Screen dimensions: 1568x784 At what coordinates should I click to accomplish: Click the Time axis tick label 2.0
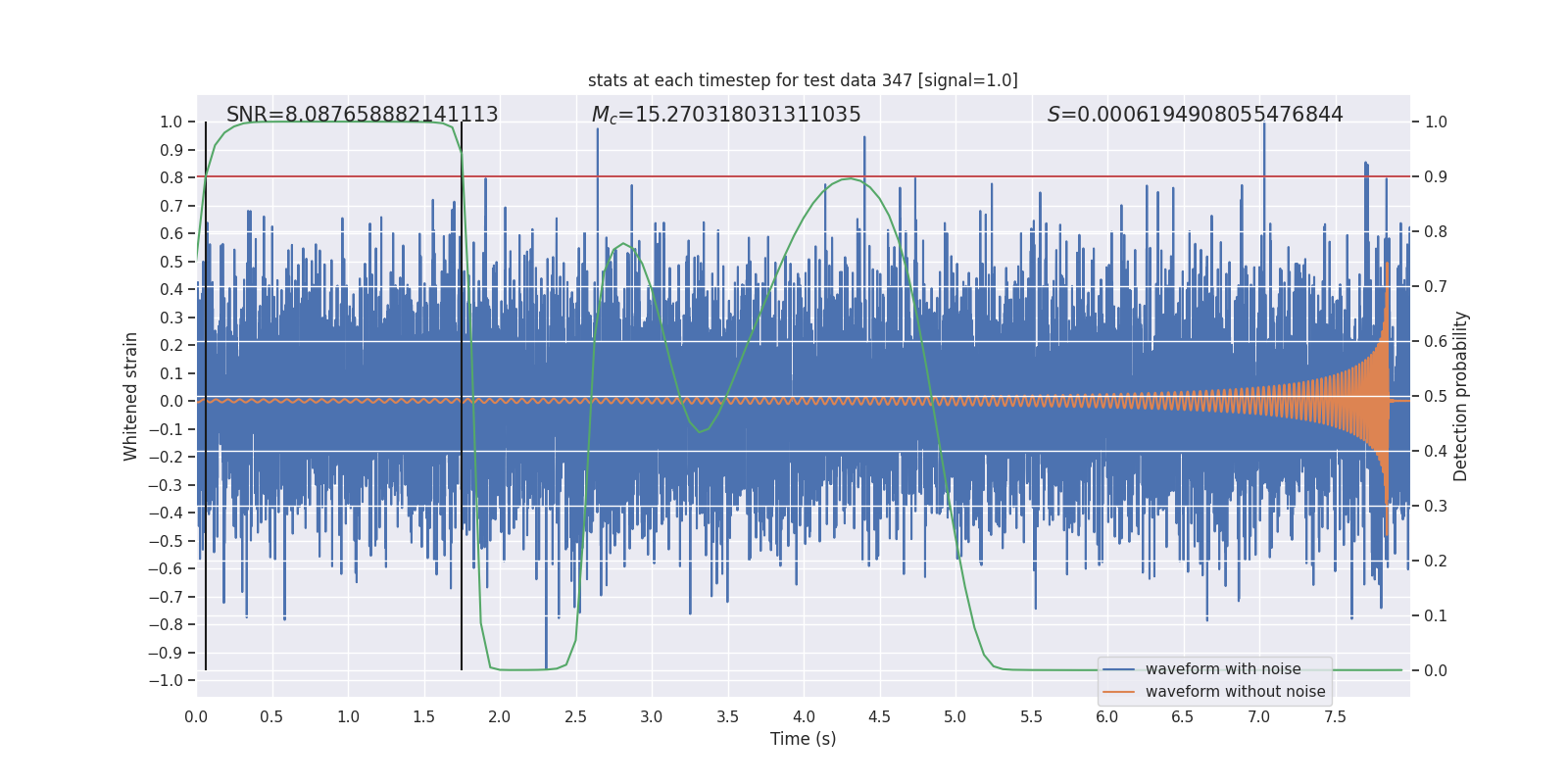click(500, 716)
